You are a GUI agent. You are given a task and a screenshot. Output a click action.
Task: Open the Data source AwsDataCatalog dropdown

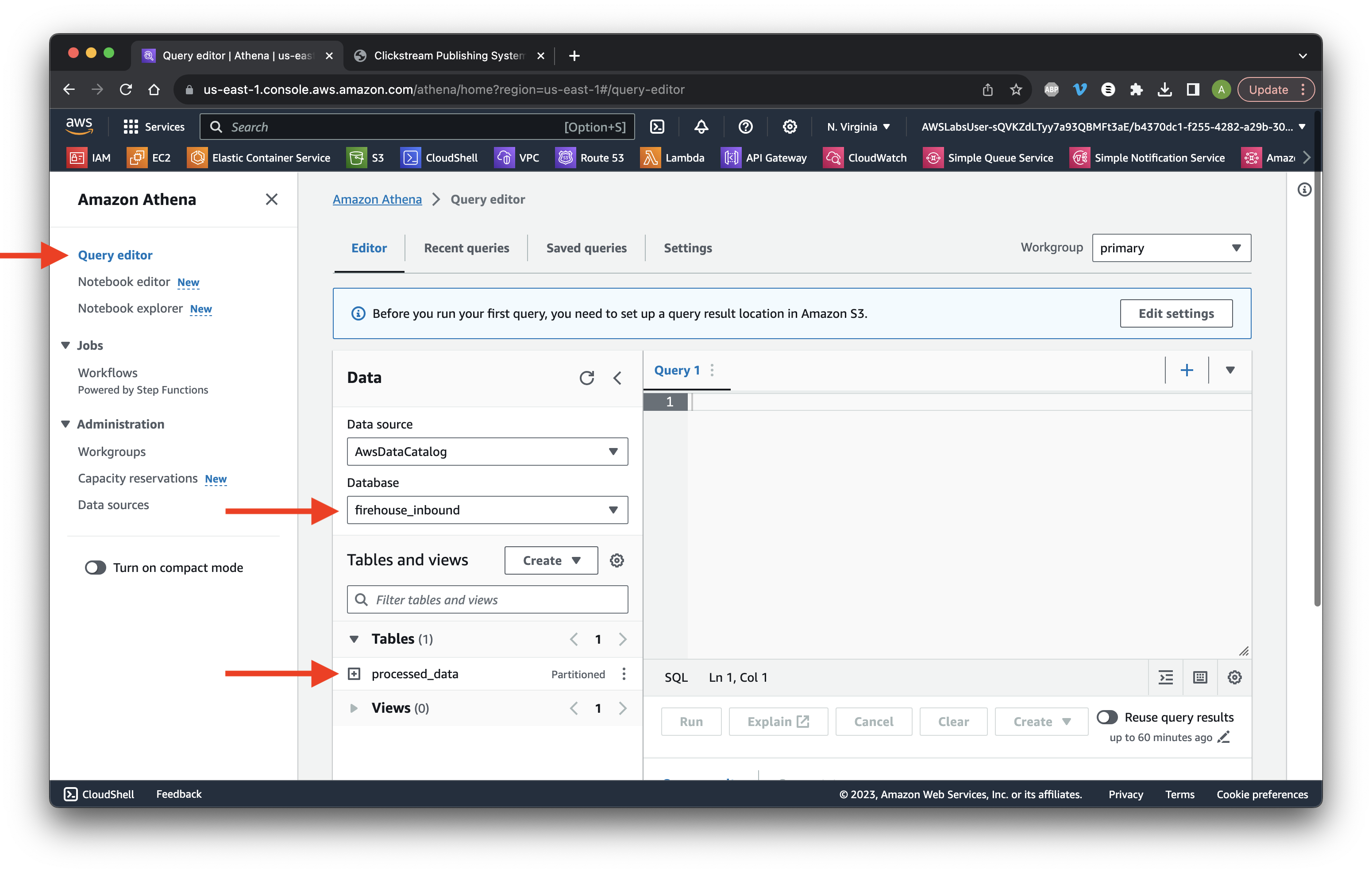point(487,451)
